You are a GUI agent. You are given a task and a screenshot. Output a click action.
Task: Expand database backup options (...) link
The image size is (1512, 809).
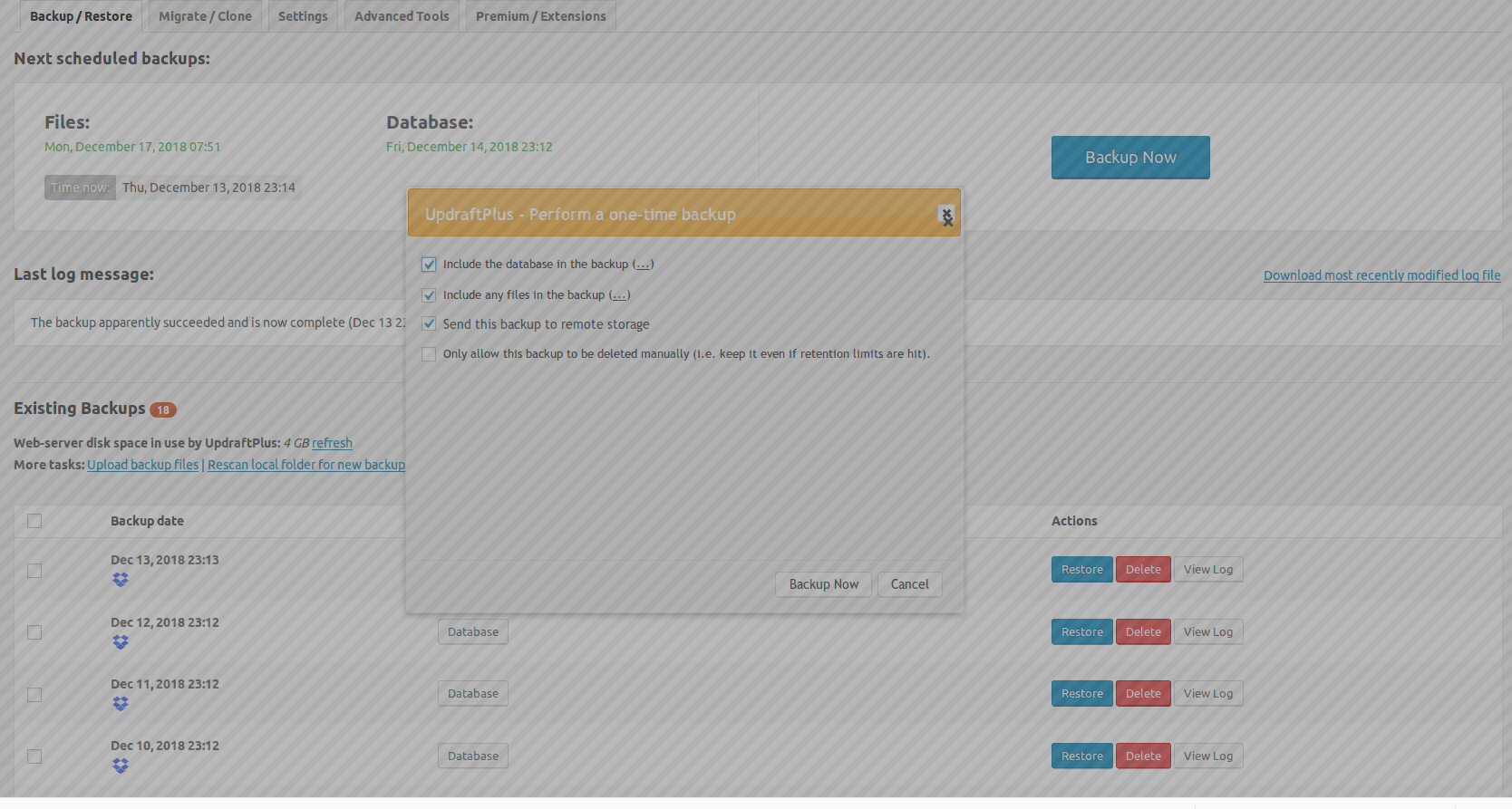[x=643, y=265]
